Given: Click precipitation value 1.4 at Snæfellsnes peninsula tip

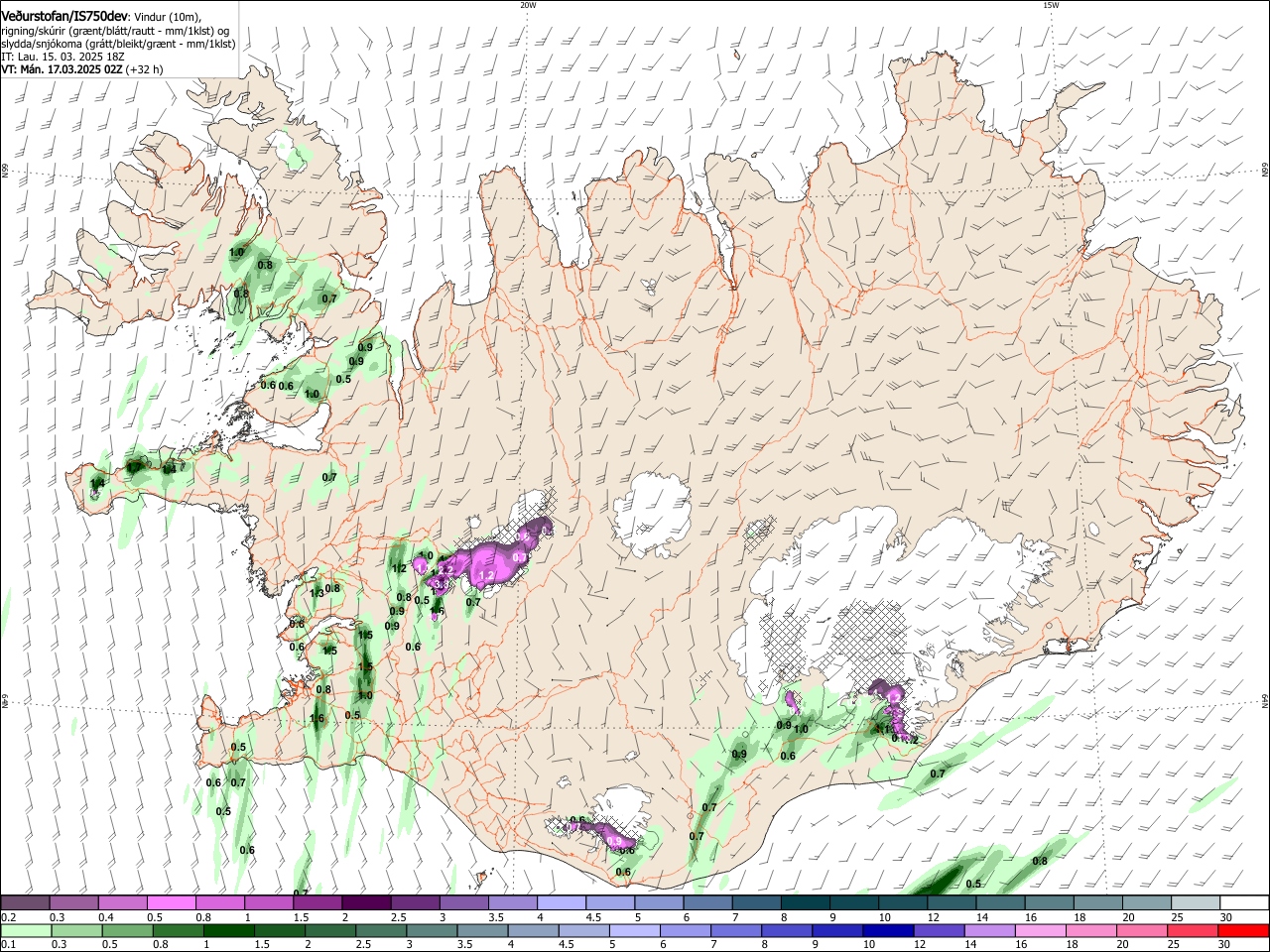Looking at the screenshot, I should (x=97, y=484).
